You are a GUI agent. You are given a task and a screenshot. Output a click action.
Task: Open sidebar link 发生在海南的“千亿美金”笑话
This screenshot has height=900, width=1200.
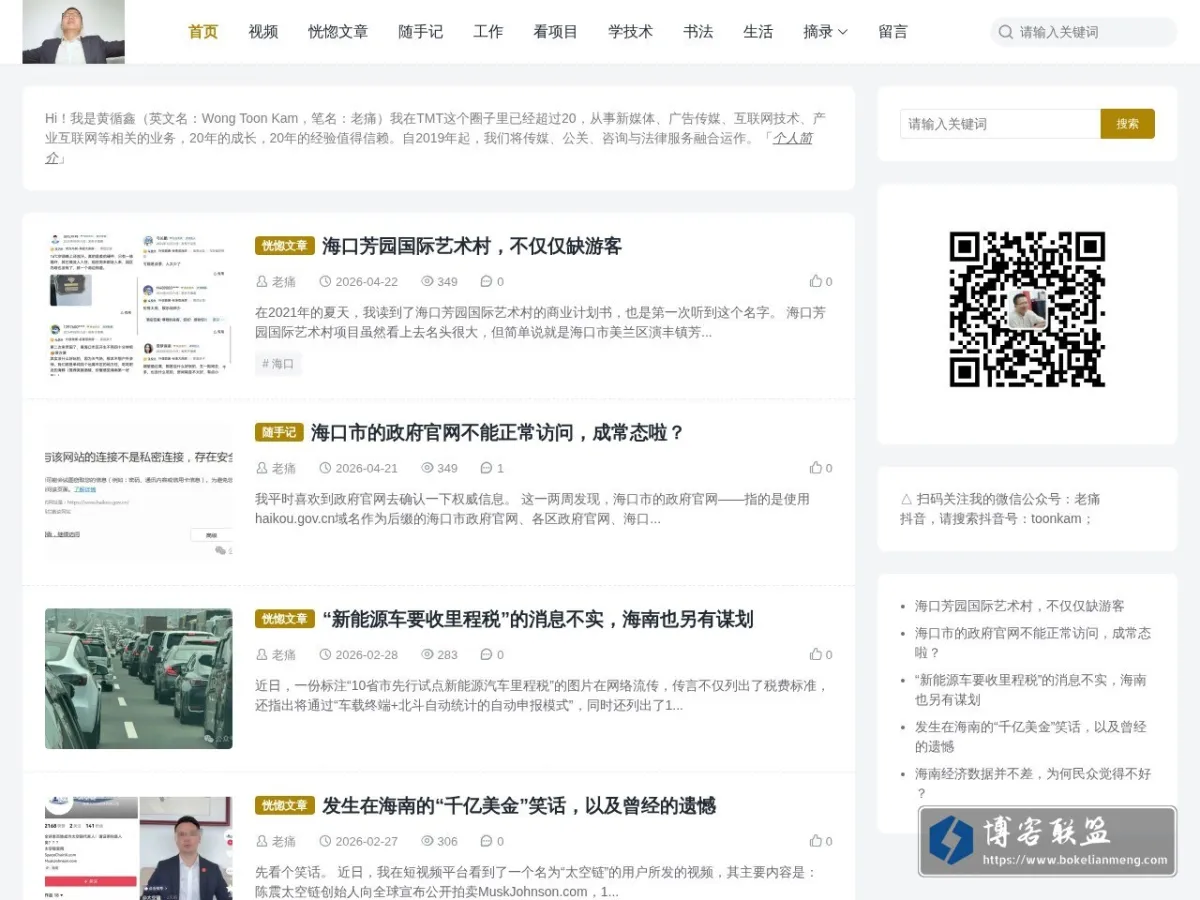pyautogui.click(x=1030, y=737)
